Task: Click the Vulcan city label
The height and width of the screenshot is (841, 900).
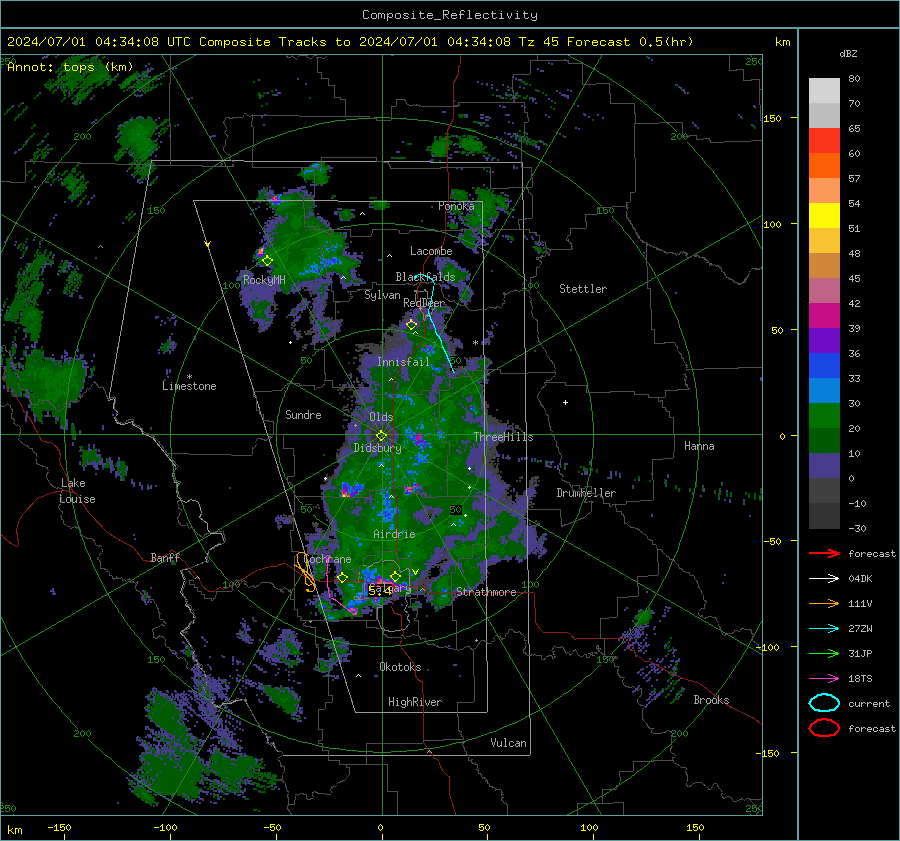Action: tap(509, 743)
